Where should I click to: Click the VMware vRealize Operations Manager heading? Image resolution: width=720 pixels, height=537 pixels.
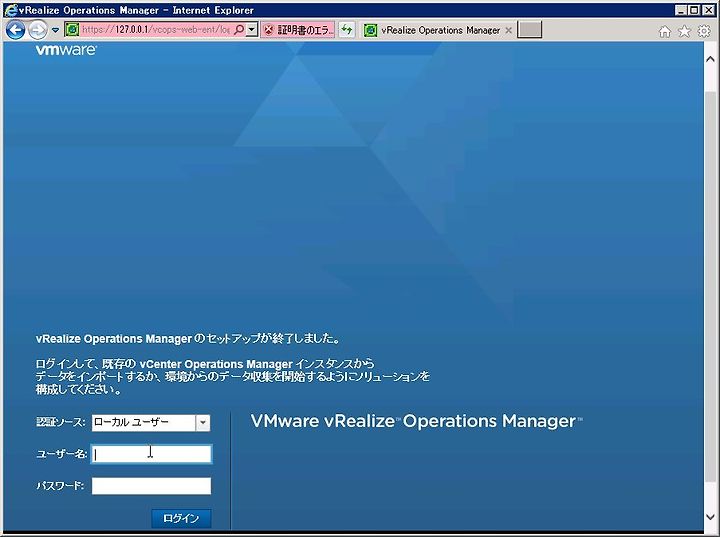coord(416,421)
